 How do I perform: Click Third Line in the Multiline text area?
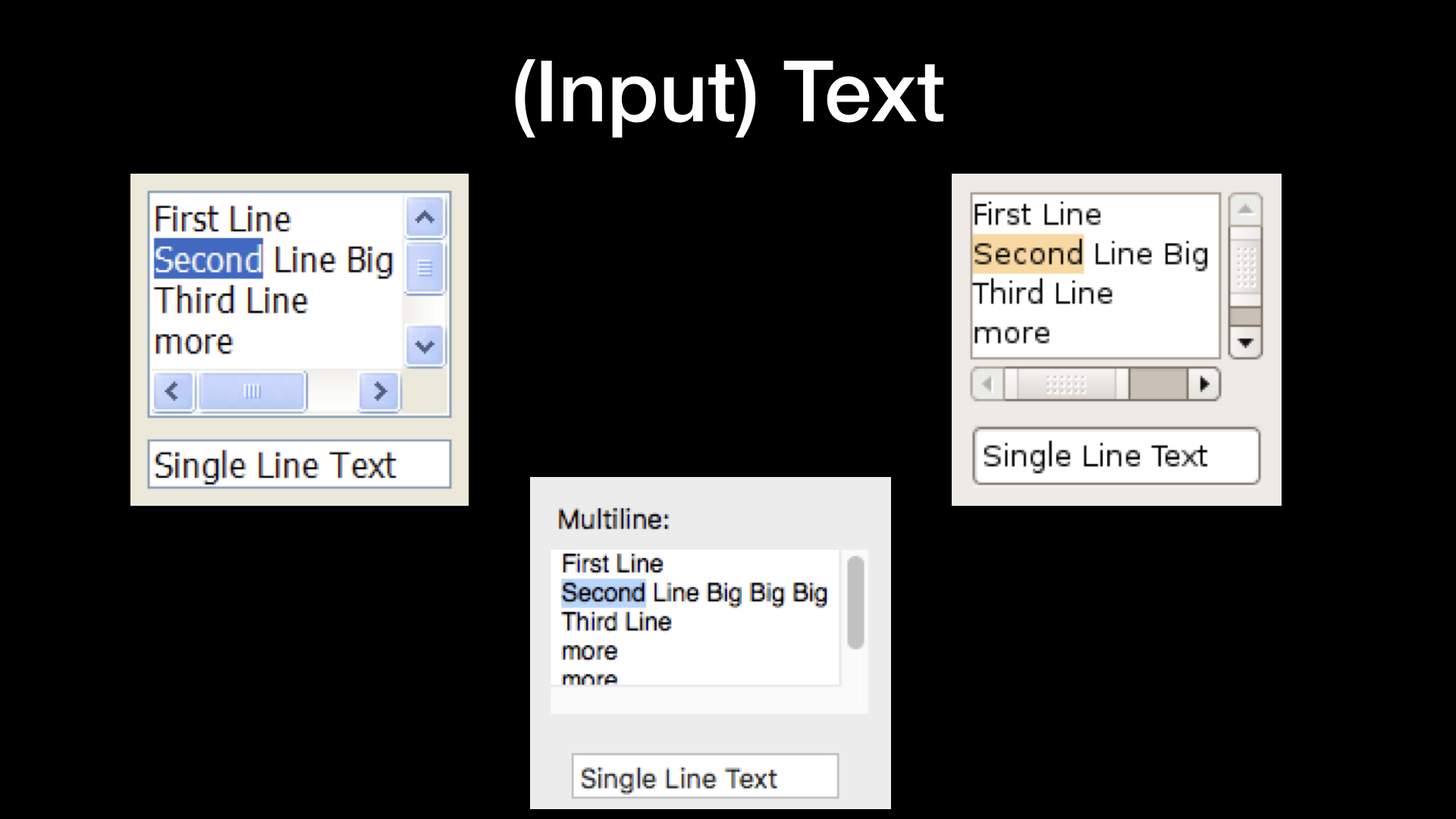pyautogui.click(x=617, y=622)
